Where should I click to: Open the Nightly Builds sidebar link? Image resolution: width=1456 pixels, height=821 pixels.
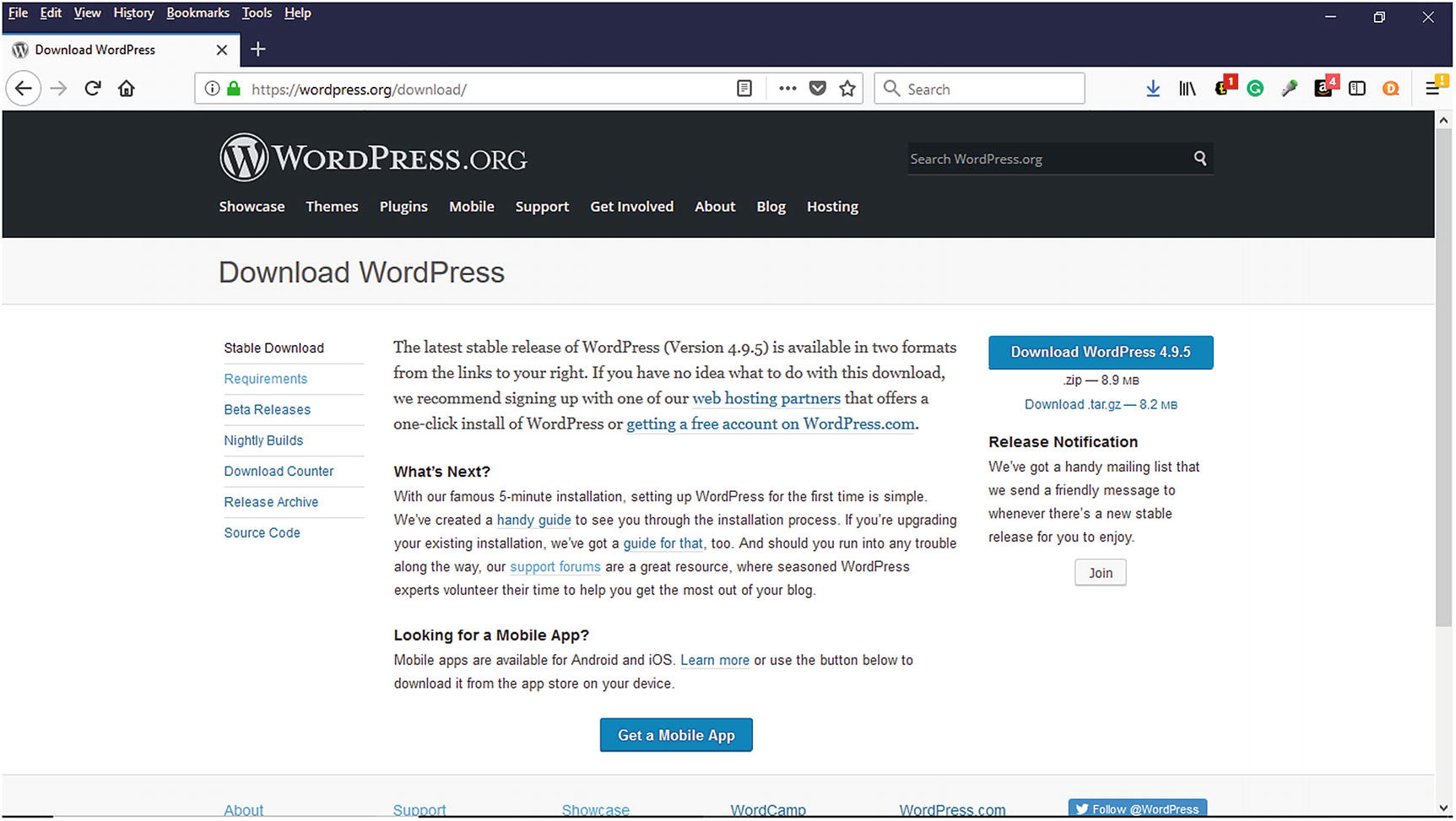coord(263,440)
